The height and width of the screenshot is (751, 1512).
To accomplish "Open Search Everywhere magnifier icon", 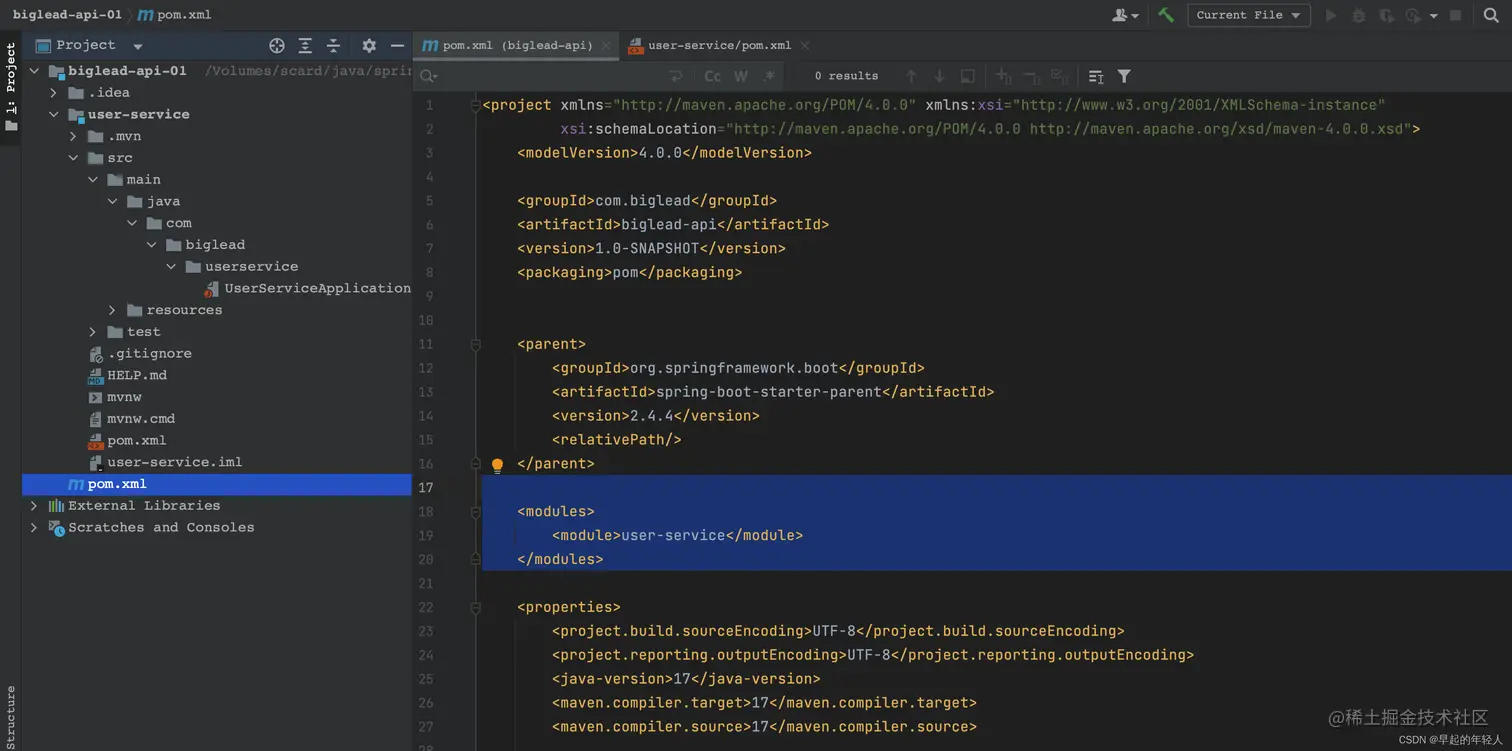I will coord(1491,15).
